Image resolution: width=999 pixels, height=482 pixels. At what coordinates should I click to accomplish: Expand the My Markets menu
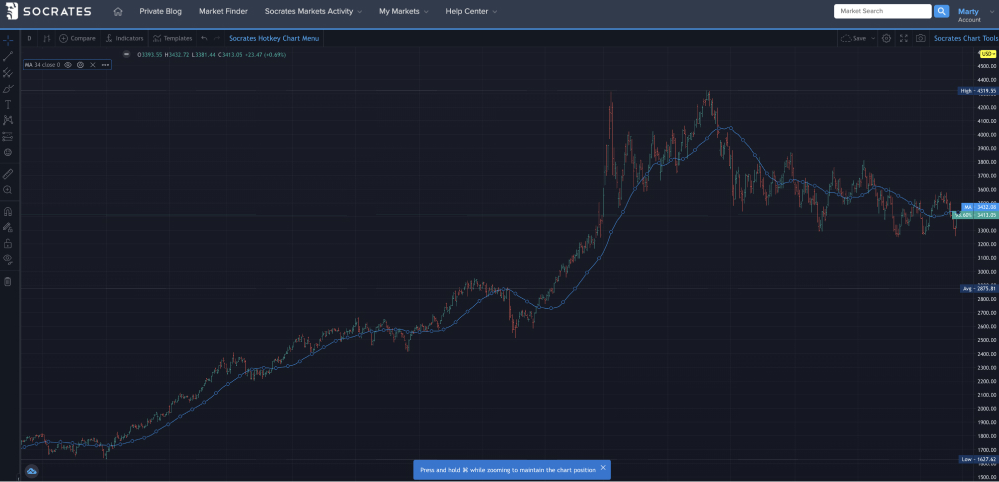pyautogui.click(x=403, y=11)
